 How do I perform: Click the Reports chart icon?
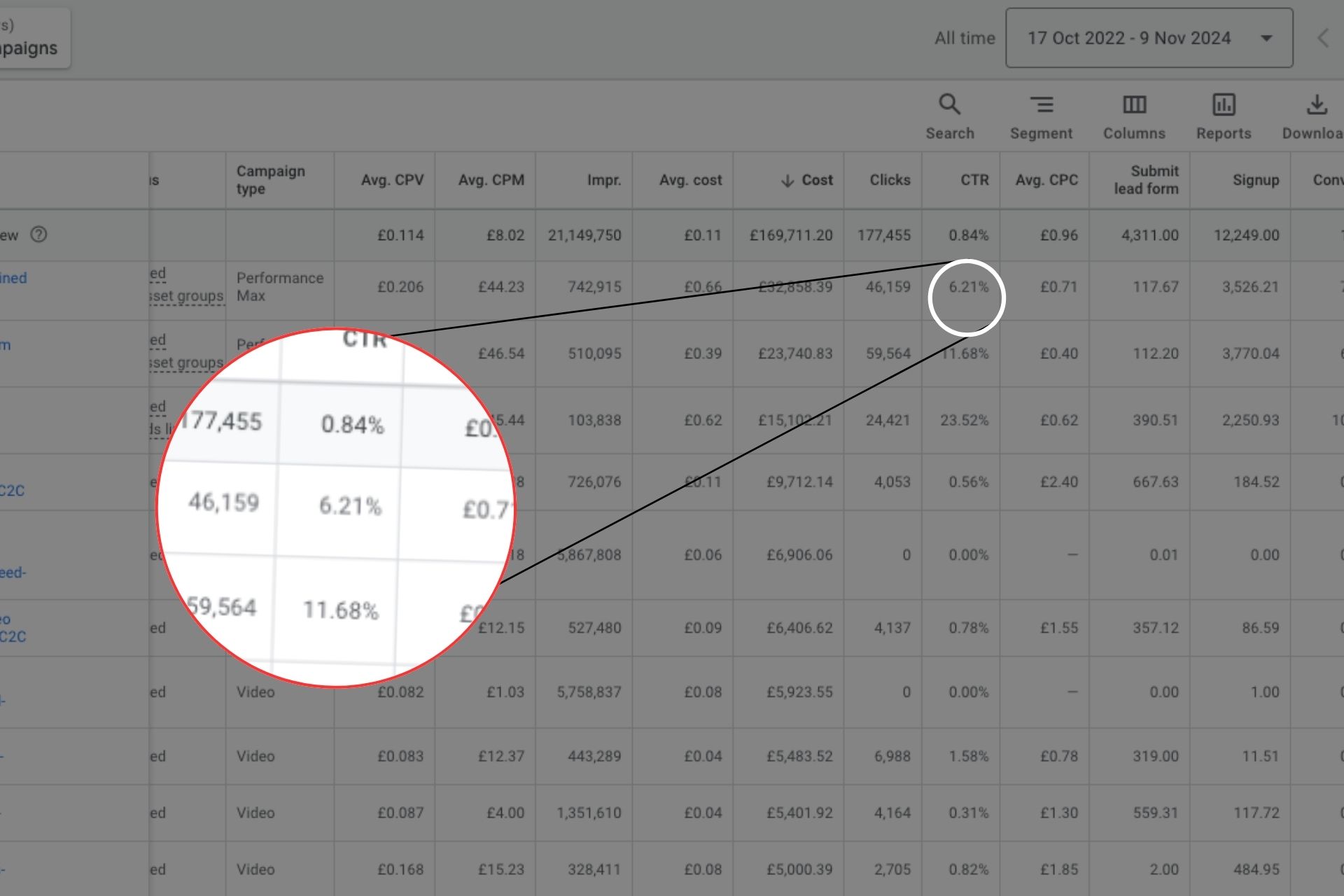tap(1223, 105)
